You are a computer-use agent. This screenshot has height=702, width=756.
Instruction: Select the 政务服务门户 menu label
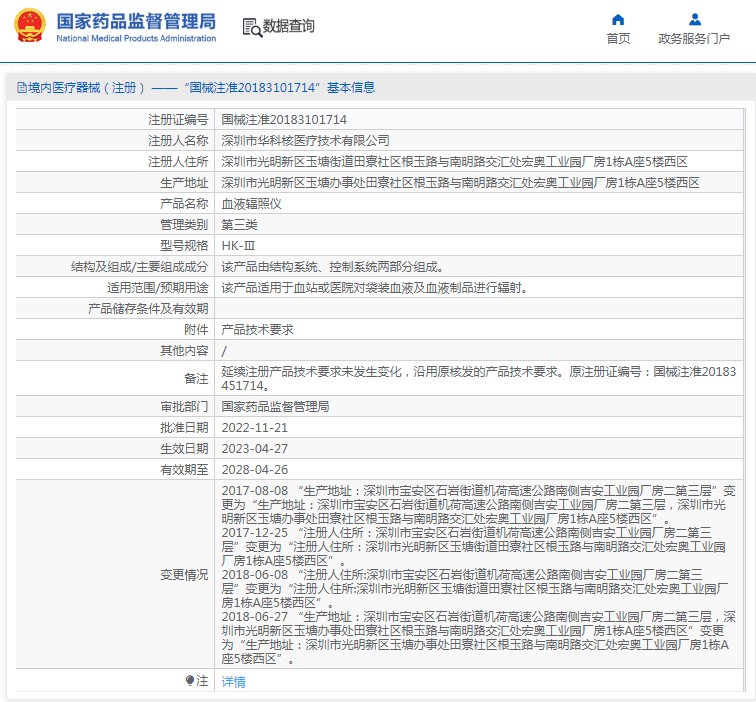click(694, 38)
